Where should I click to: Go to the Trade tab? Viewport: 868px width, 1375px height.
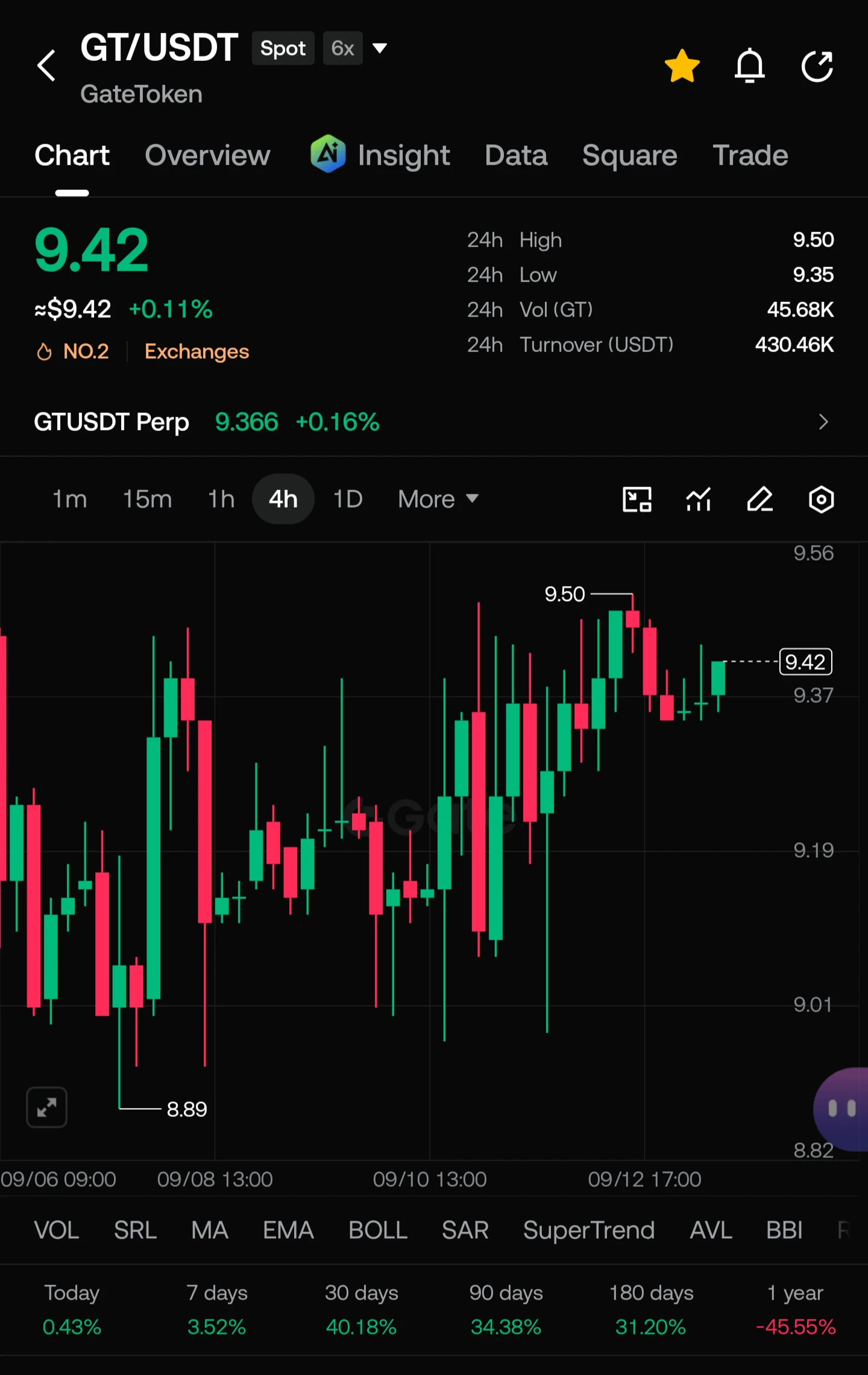pyautogui.click(x=750, y=156)
